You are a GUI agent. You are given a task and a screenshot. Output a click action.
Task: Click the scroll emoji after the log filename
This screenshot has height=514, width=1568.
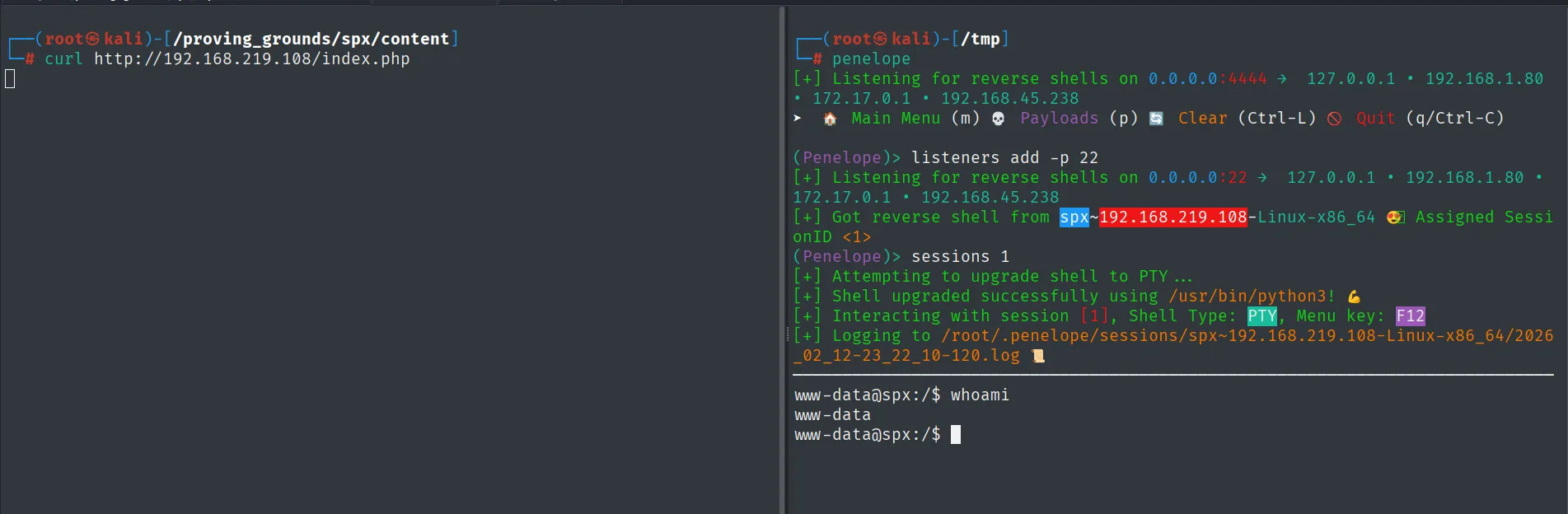[1038, 356]
